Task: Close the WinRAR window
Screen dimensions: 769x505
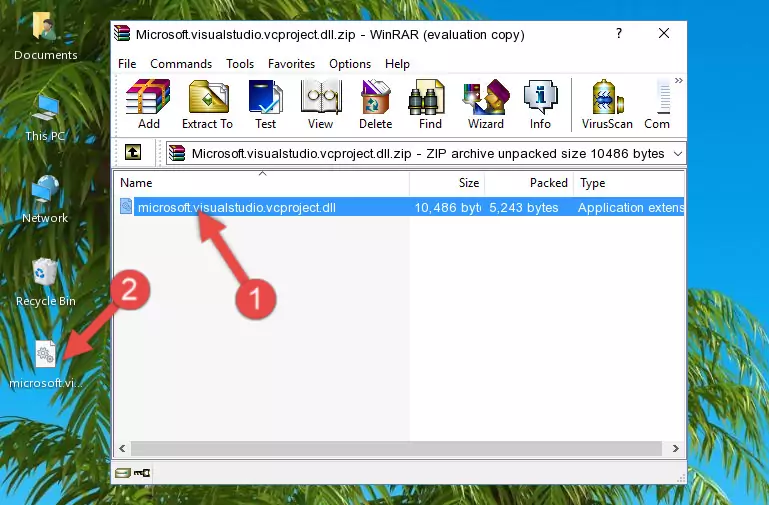Action: (664, 33)
